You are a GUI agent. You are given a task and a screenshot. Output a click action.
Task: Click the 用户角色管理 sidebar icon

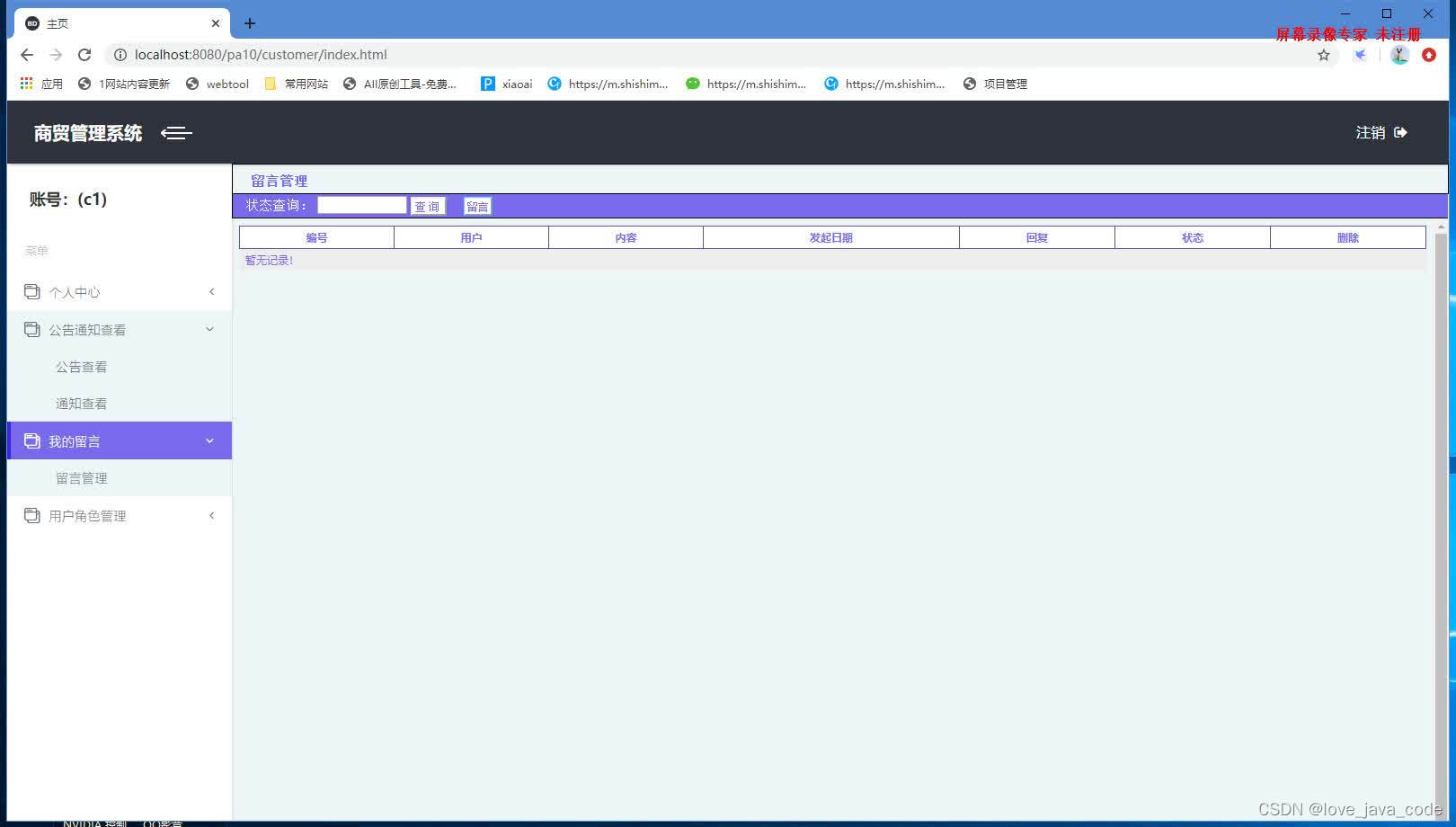[31, 515]
